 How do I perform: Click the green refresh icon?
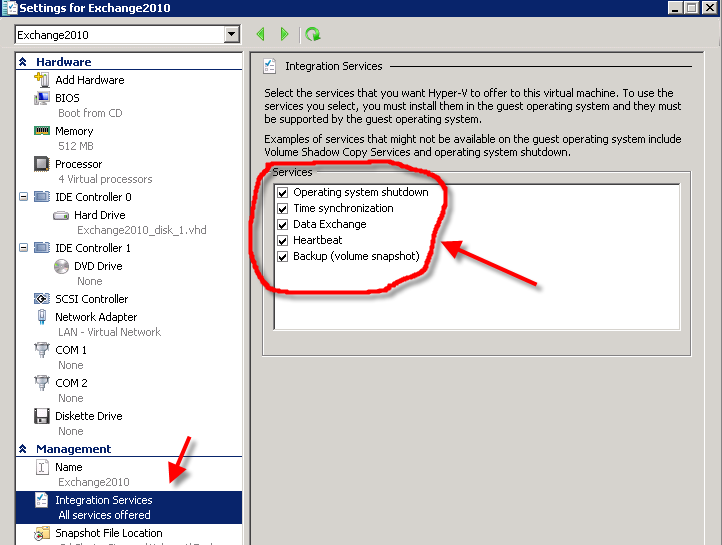313,34
